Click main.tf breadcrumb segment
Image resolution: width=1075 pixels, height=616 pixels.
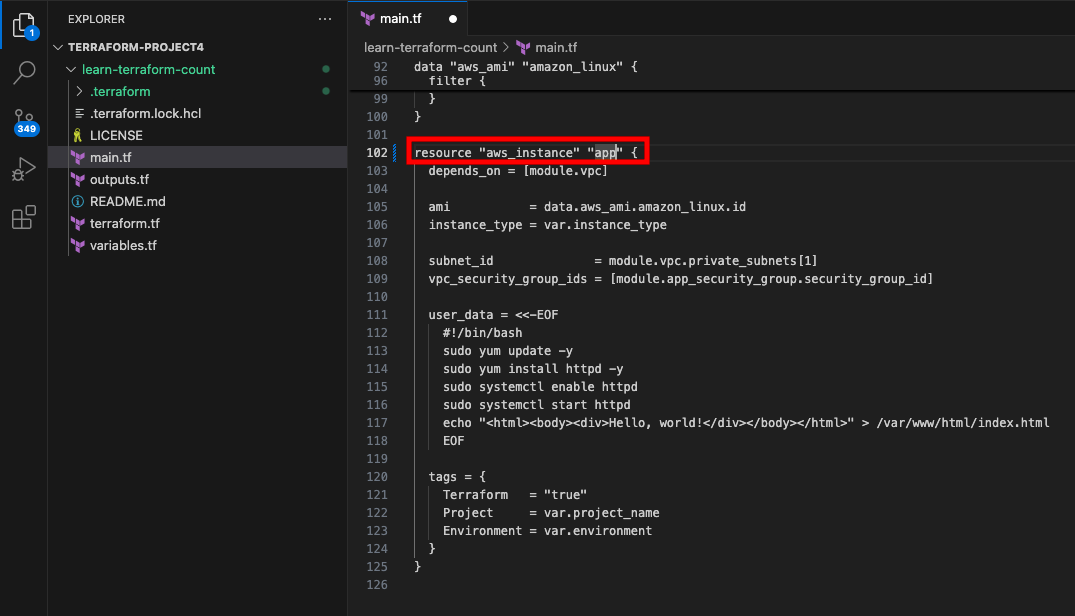click(x=555, y=47)
